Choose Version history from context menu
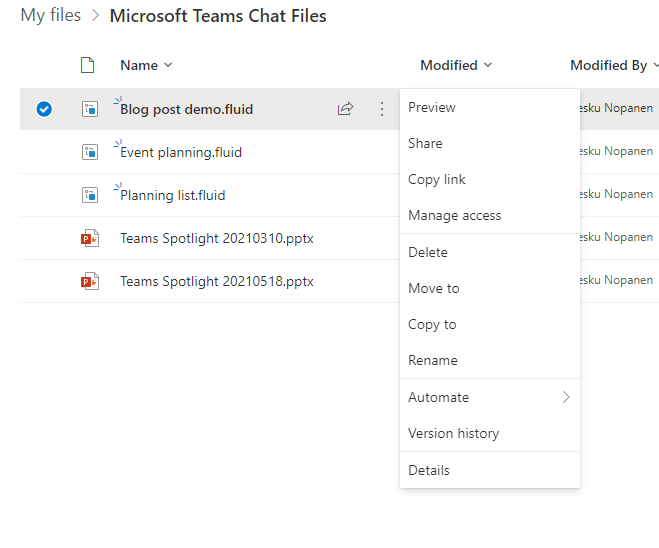This screenshot has height=548, width=659. pos(453,433)
